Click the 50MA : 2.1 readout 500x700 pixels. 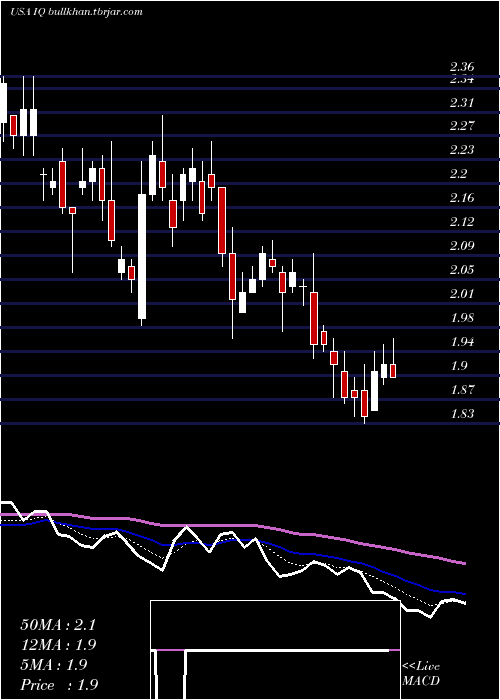coord(58,625)
